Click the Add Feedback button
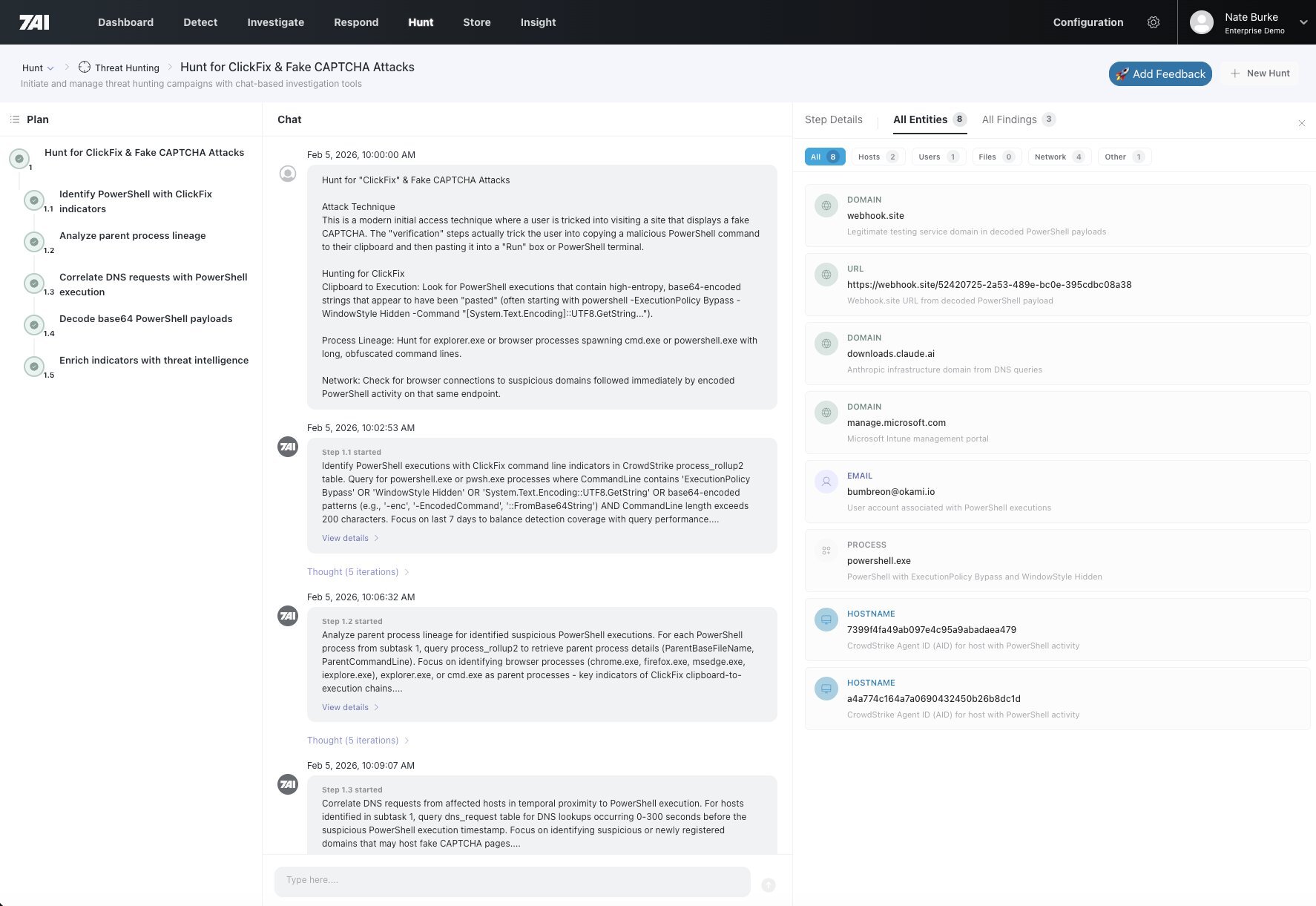Image resolution: width=1316 pixels, height=906 pixels. tap(1159, 73)
